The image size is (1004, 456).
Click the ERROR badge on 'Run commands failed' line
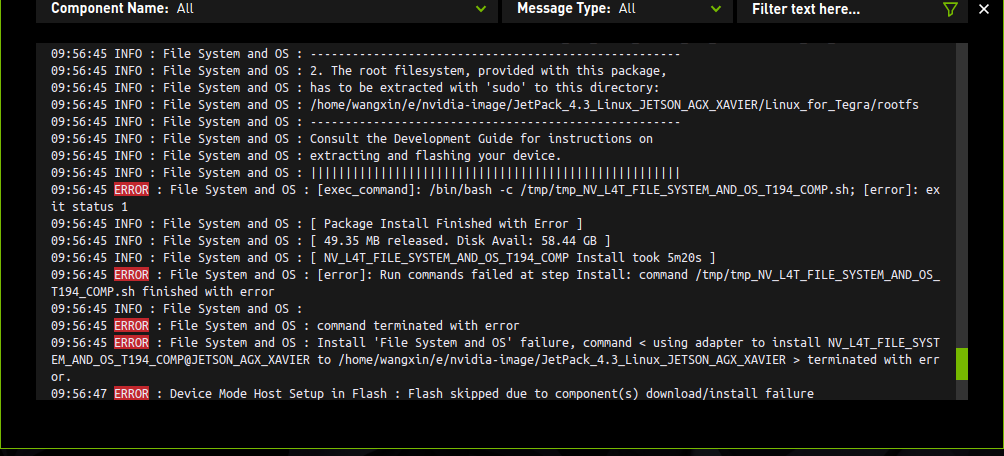[x=131, y=274]
